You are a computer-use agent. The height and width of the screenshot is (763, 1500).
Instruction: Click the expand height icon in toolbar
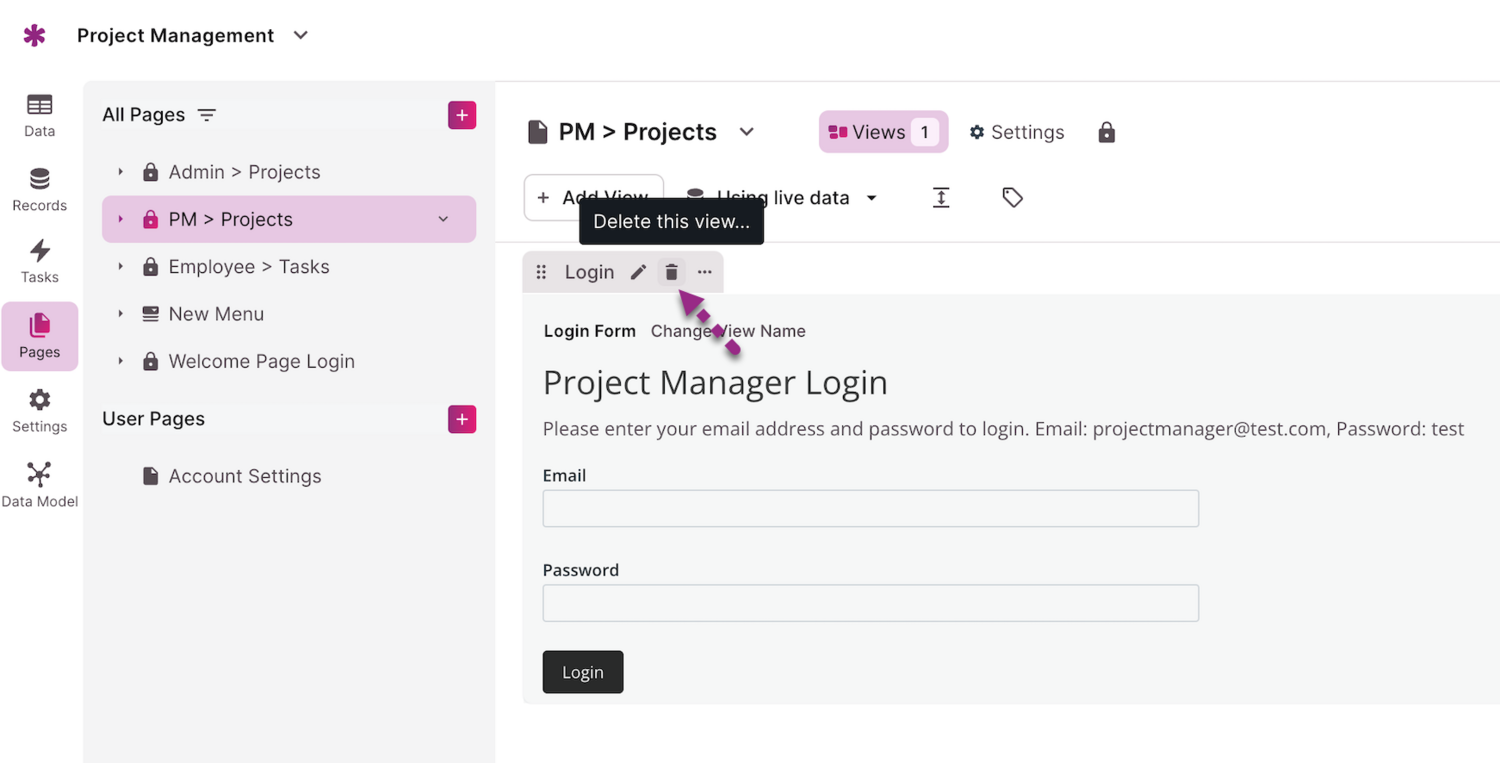tap(941, 198)
